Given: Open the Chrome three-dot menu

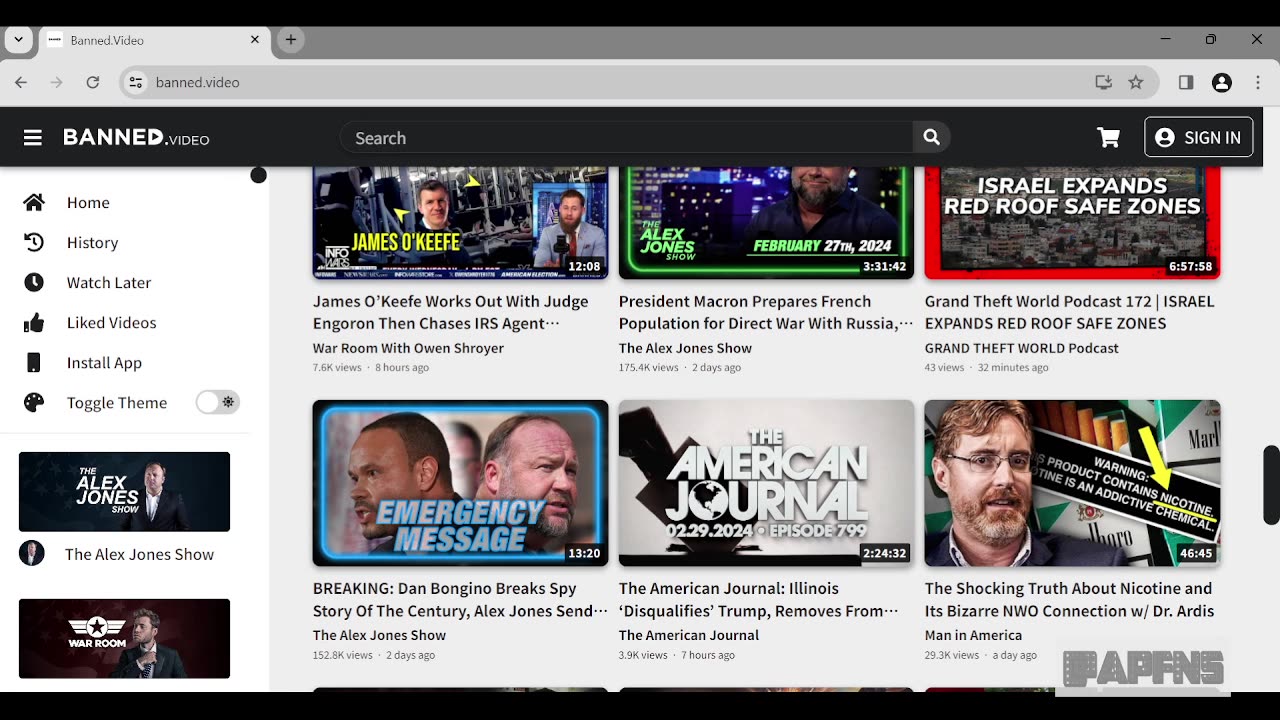Looking at the screenshot, I should click(x=1258, y=82).
